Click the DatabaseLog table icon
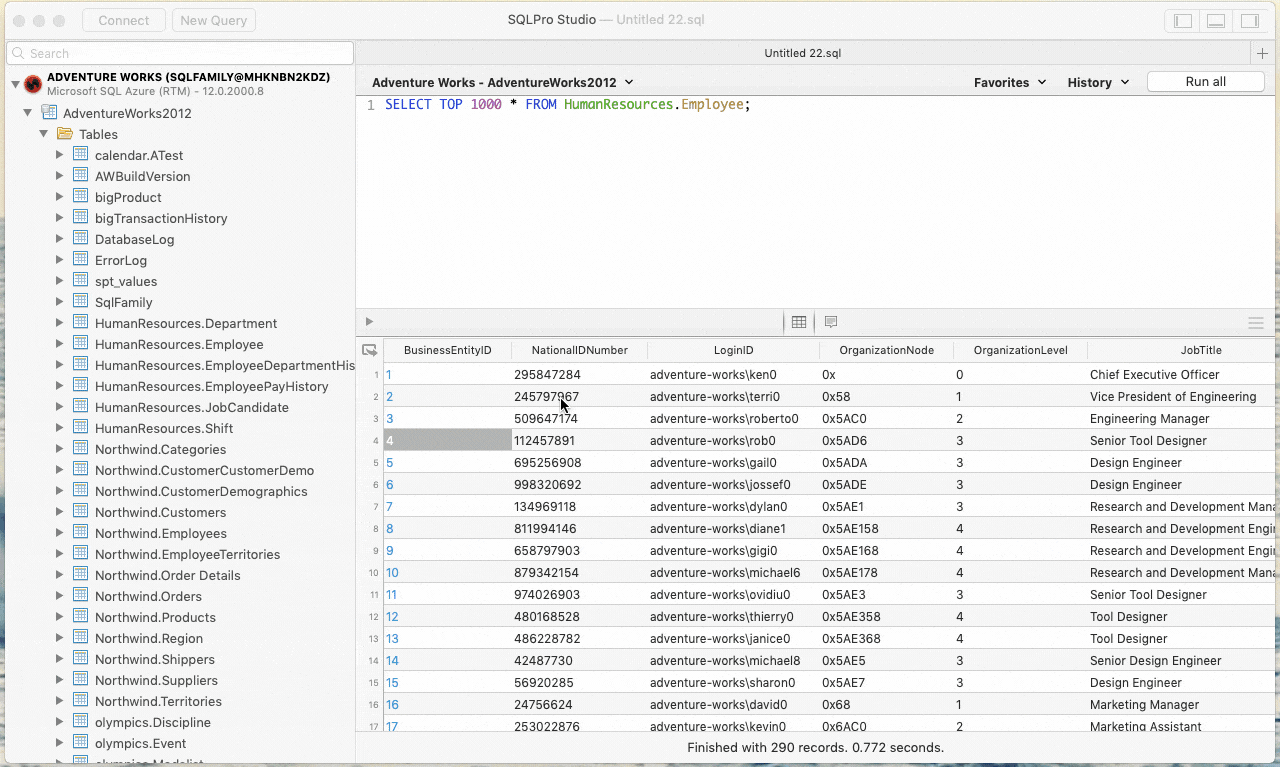Viewport: 1280px width, 767px height. [x=81, y=239]
